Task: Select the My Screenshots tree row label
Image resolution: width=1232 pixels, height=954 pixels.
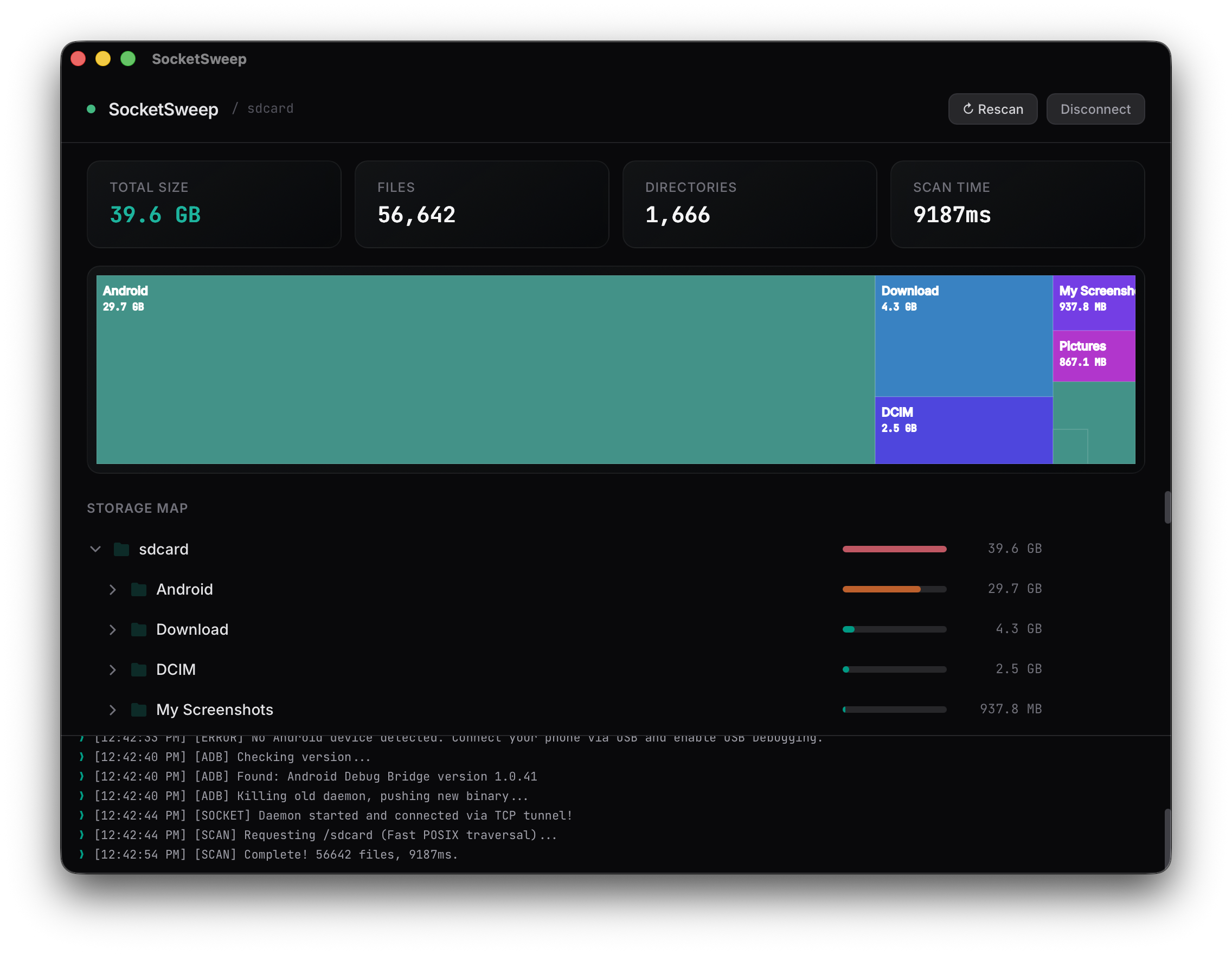Action: 214,710
